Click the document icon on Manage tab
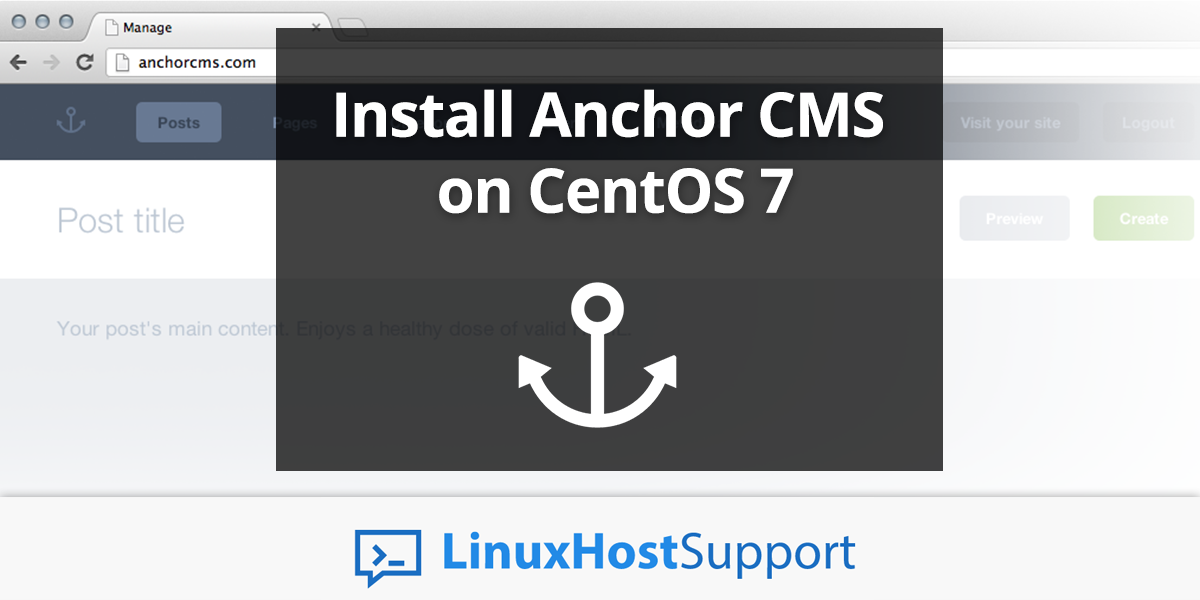This screenshot has height=600, width=1200. click(x=111, y=28)
